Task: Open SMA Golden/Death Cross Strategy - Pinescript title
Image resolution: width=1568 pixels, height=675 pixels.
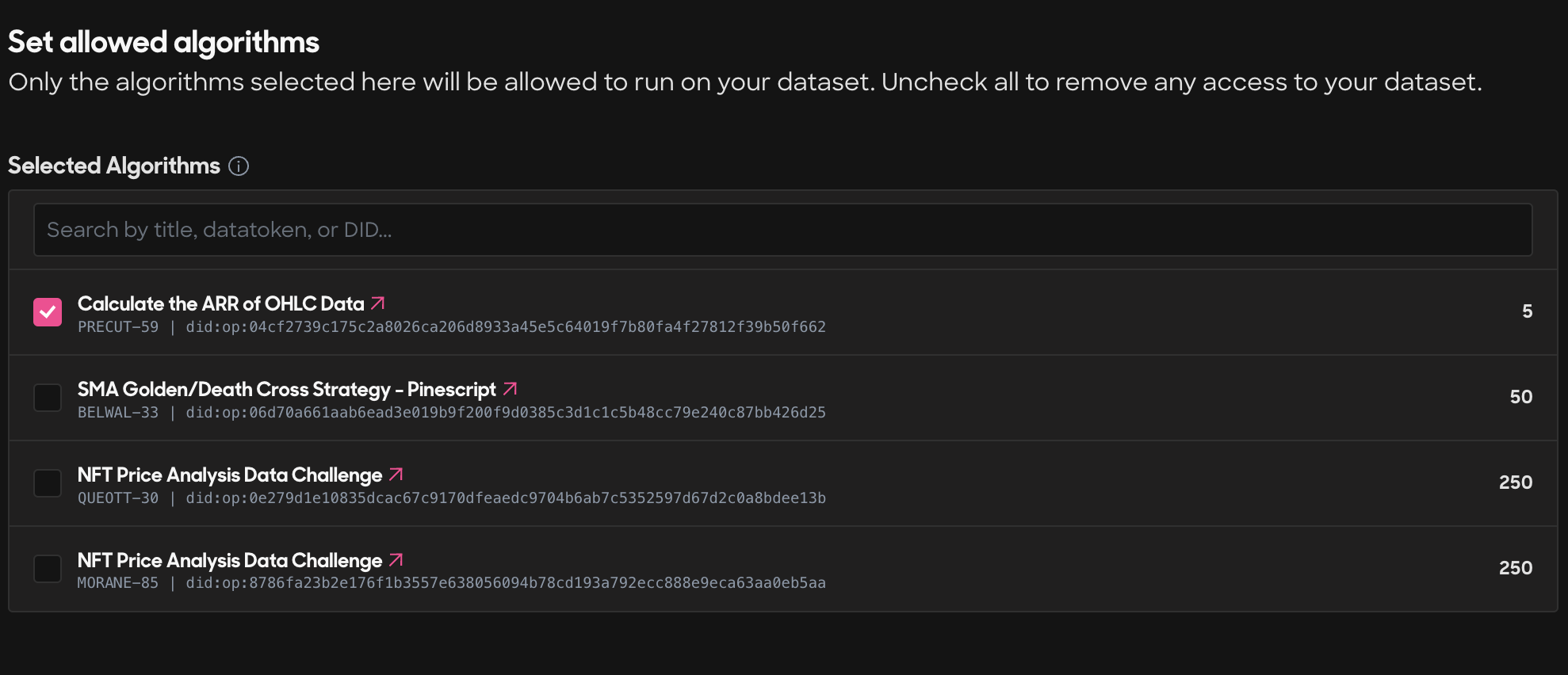Action: [x=287, y=389]
